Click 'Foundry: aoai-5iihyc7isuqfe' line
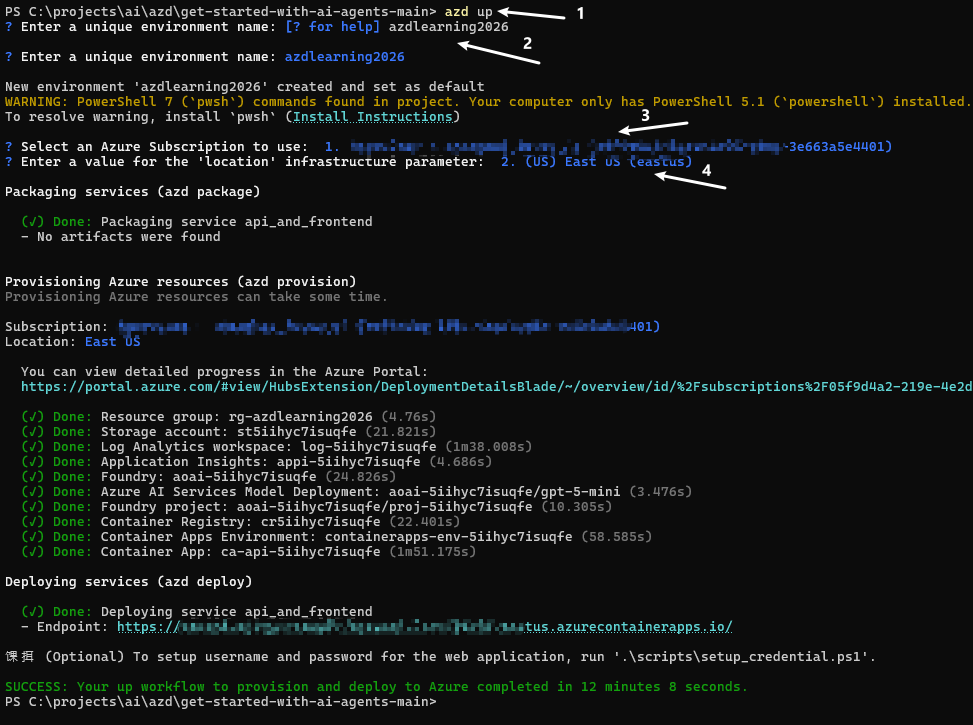The image size is (973, 725). pyautogui.click(x=208, y=477)
